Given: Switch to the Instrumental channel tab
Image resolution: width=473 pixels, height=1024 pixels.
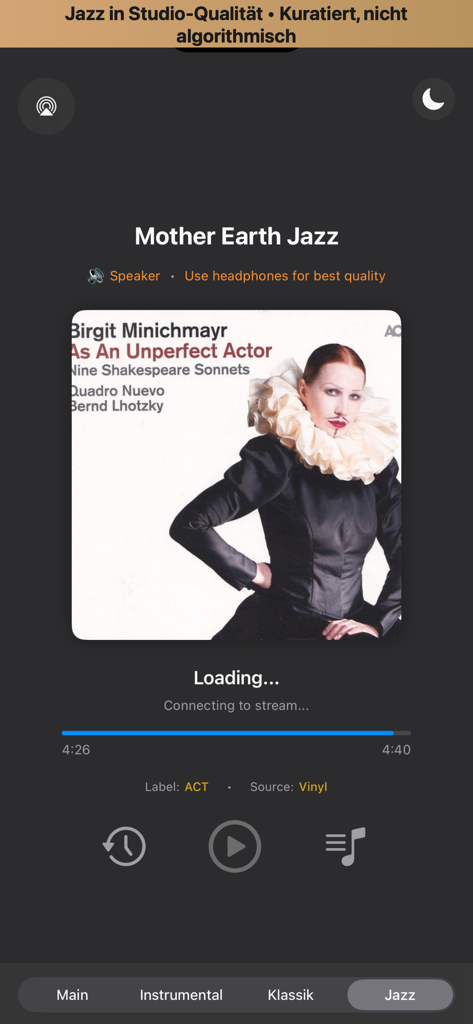Looking at the screenshot, I should (181, 995).
